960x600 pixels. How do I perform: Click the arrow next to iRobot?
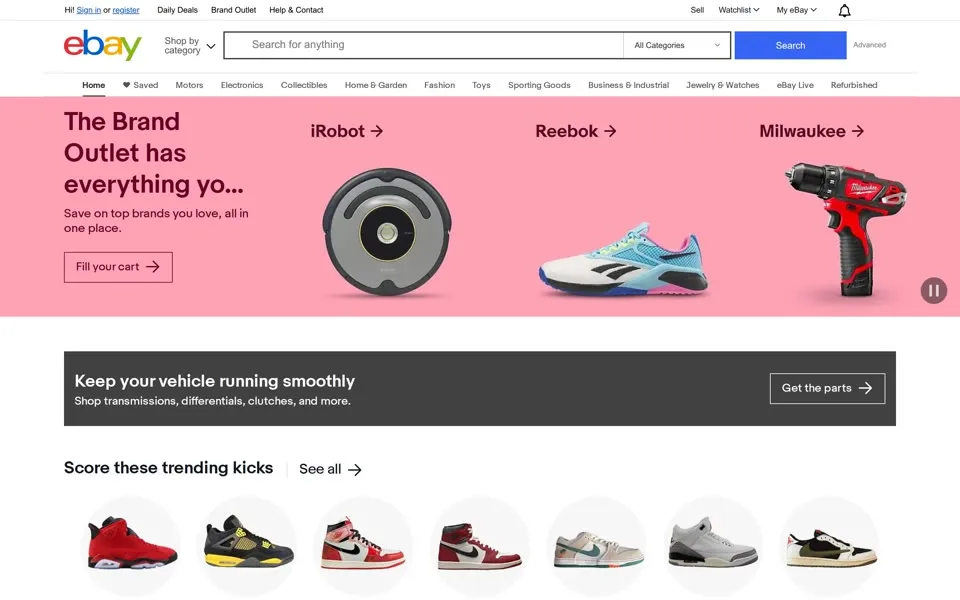[x=377, y=131]
